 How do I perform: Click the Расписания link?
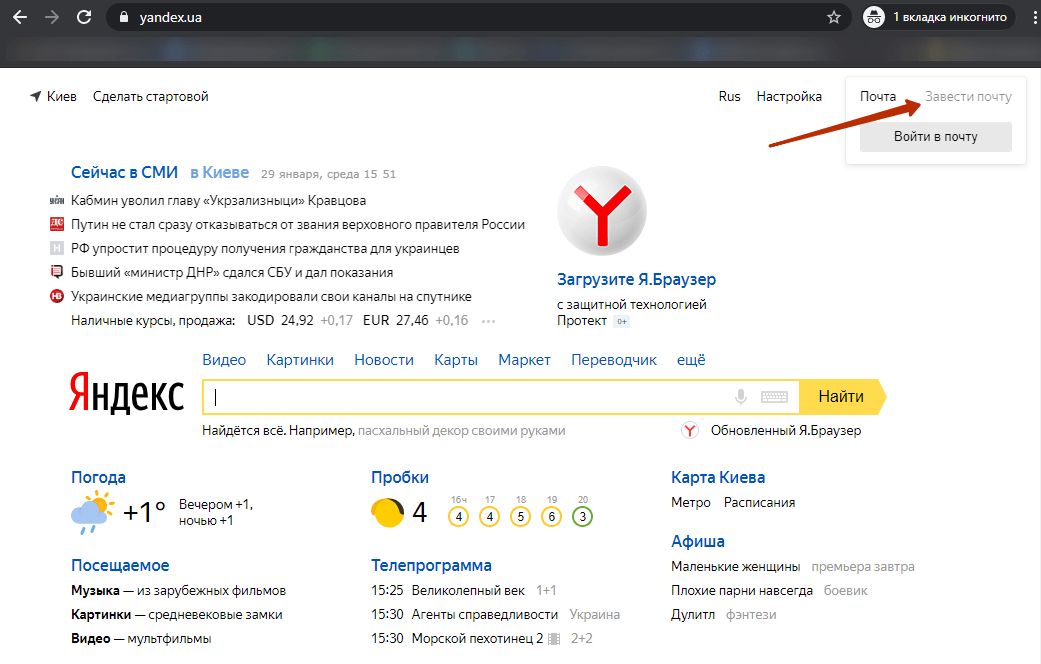tap(759, 503)
